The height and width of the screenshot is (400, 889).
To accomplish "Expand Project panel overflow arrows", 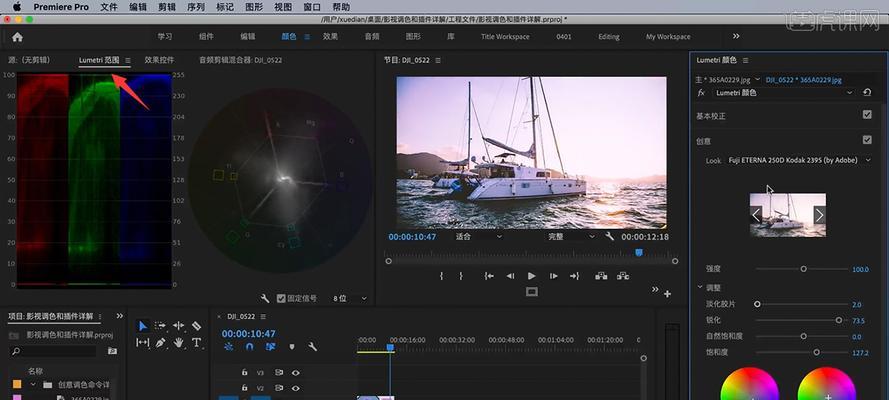I will click(x=120, y=316).
